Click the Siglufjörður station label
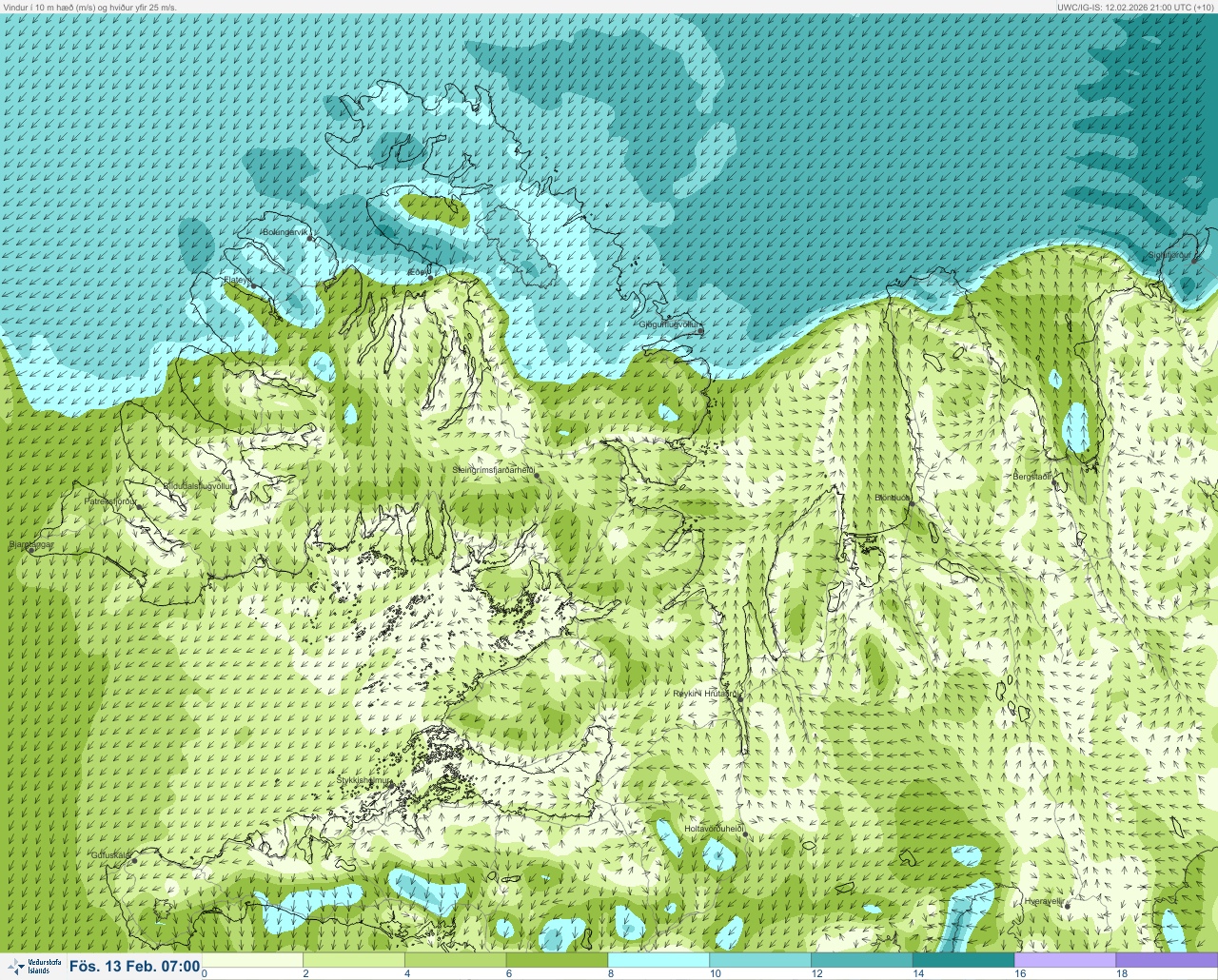The image size is (1218, 980). pyautogui.click(x=1169, y=255)
